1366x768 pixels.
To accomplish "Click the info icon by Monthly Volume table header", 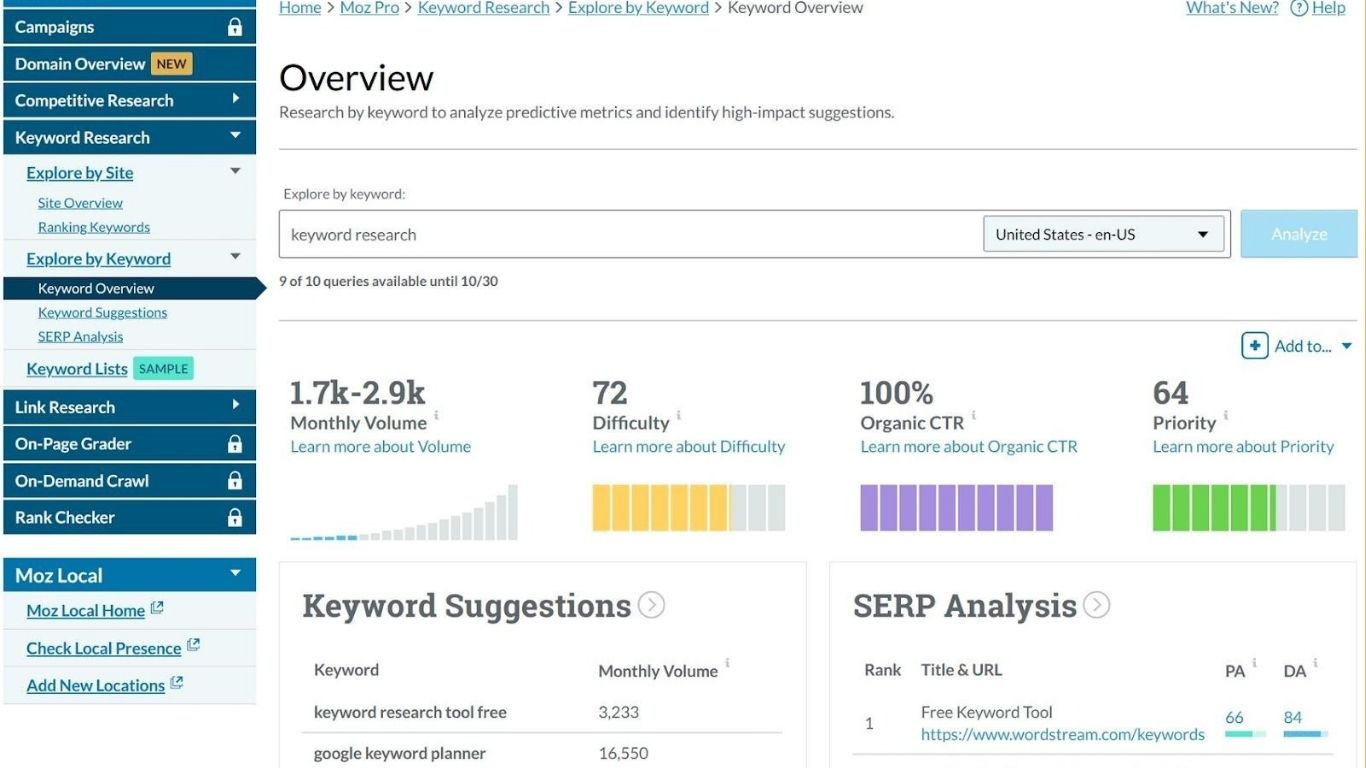I will pos(727,663).
